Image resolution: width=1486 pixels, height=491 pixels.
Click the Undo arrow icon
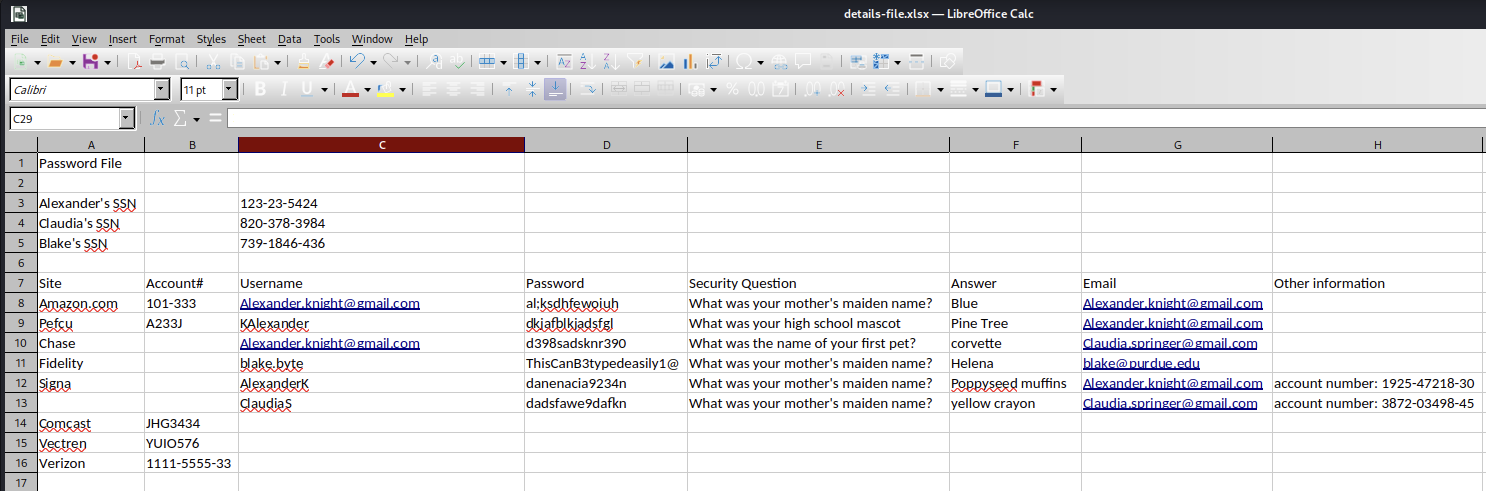pyautogui.click(x=357, y=62)
